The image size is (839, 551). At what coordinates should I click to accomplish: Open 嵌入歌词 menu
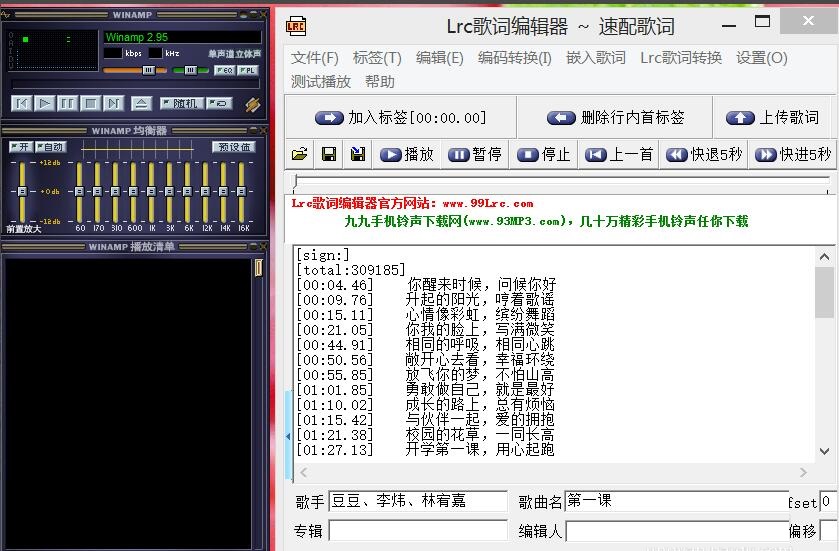(596, 58)
